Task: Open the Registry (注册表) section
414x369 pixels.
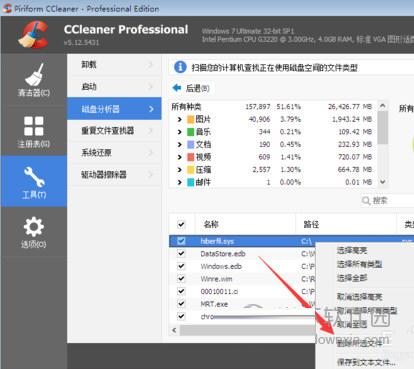Action: pos(34,131)
